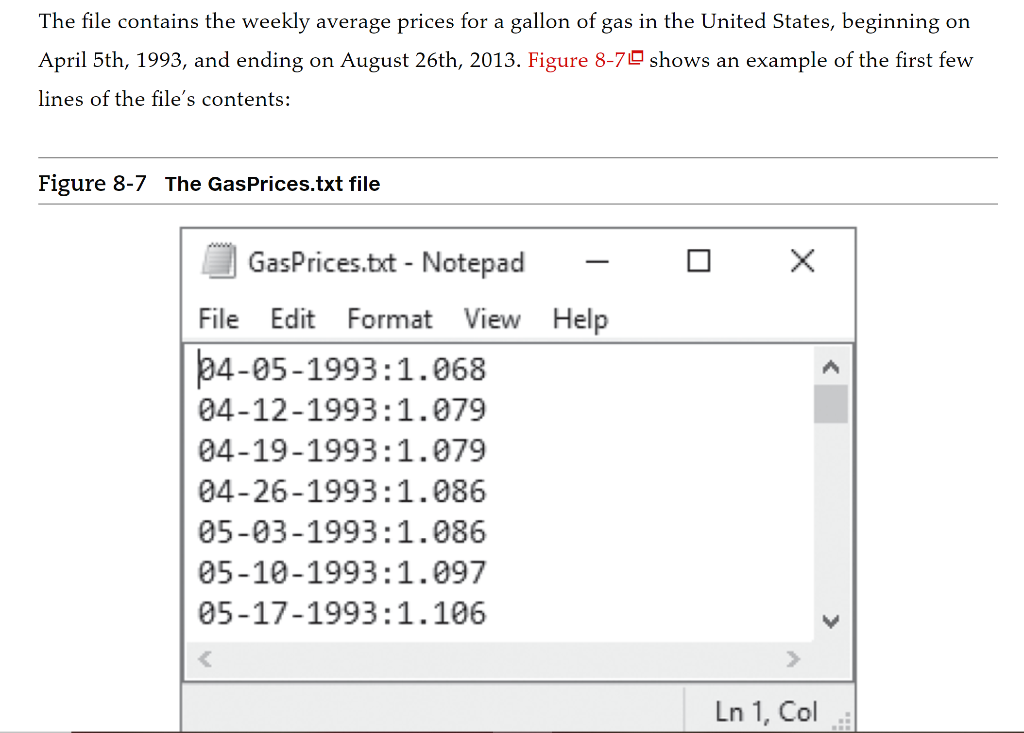Click the horizontal scrollbar track at window bottom
The width and height of the screenshot is (1024, 733).
pyautogui.click(x=500, y=659)
